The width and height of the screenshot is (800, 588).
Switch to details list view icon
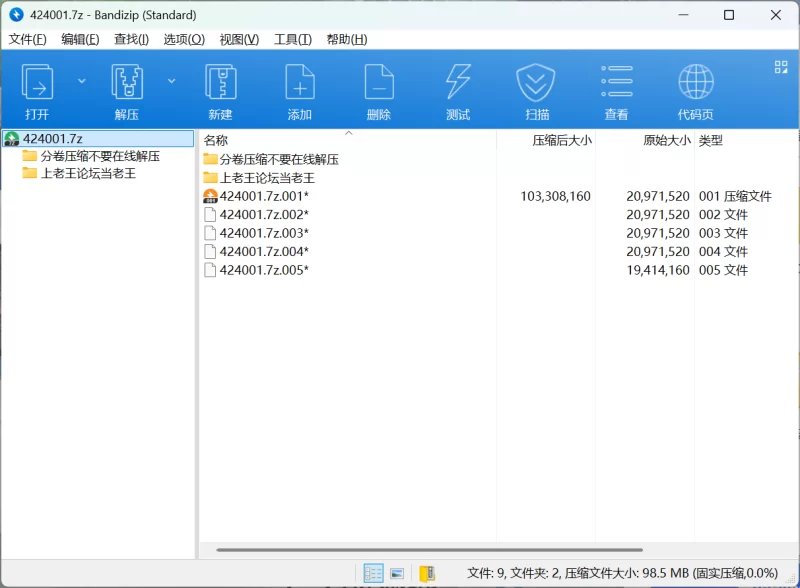click(x=373, y=573)
